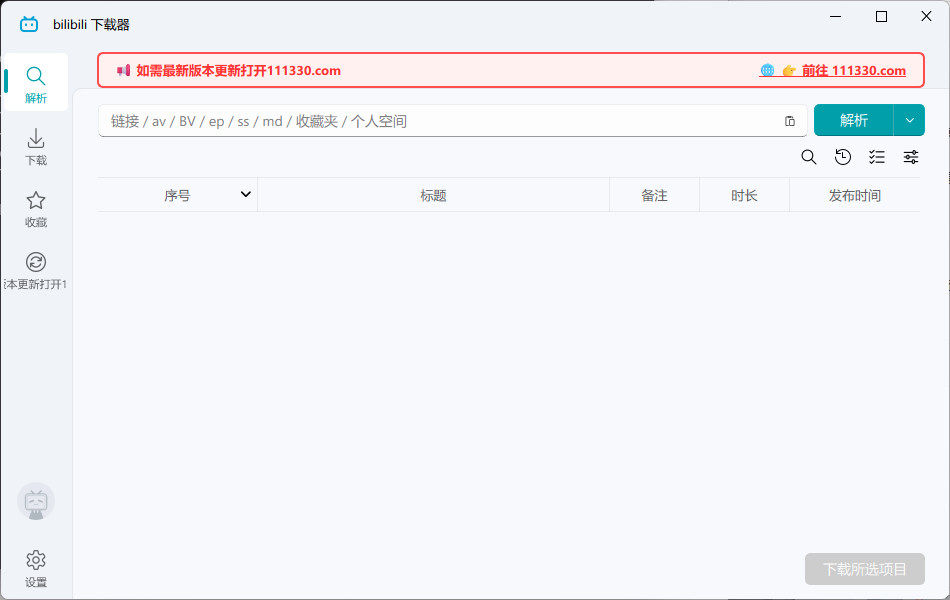Switch to the 下载 download tab
Image resolution: width=950 pixels, height=600 pixels.
[36, 146]
